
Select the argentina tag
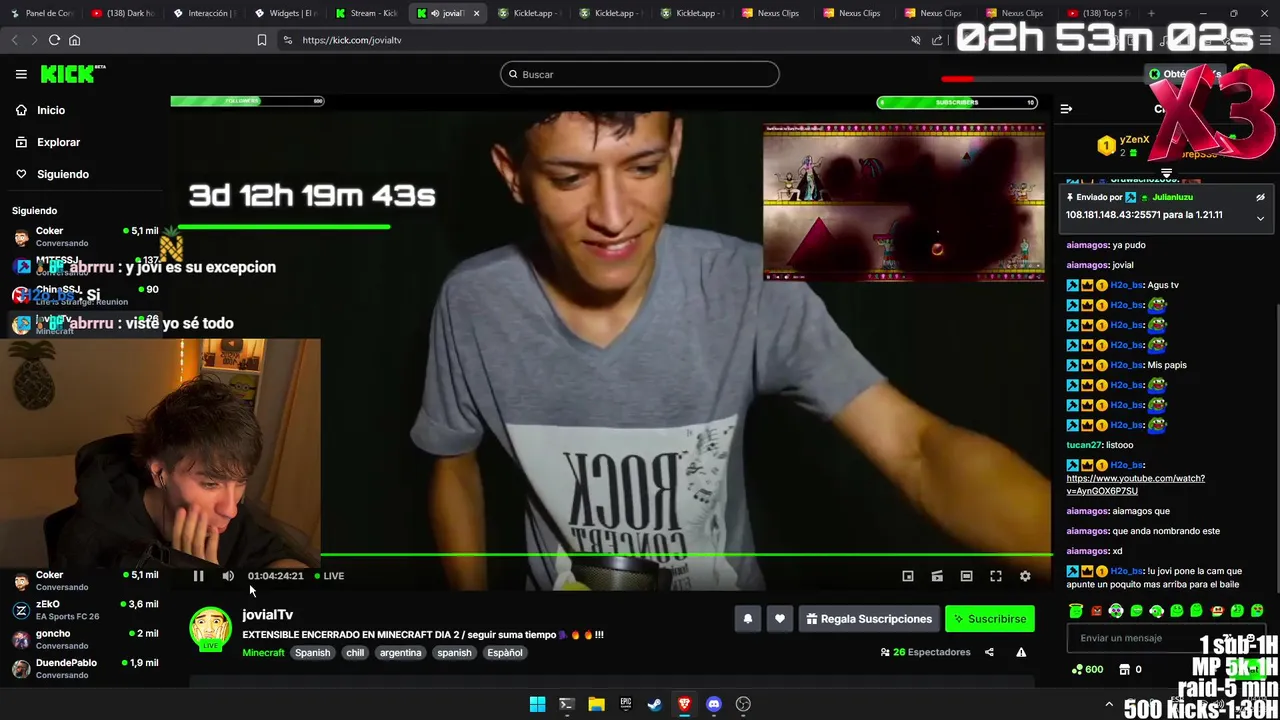click(x=400, y=653)
